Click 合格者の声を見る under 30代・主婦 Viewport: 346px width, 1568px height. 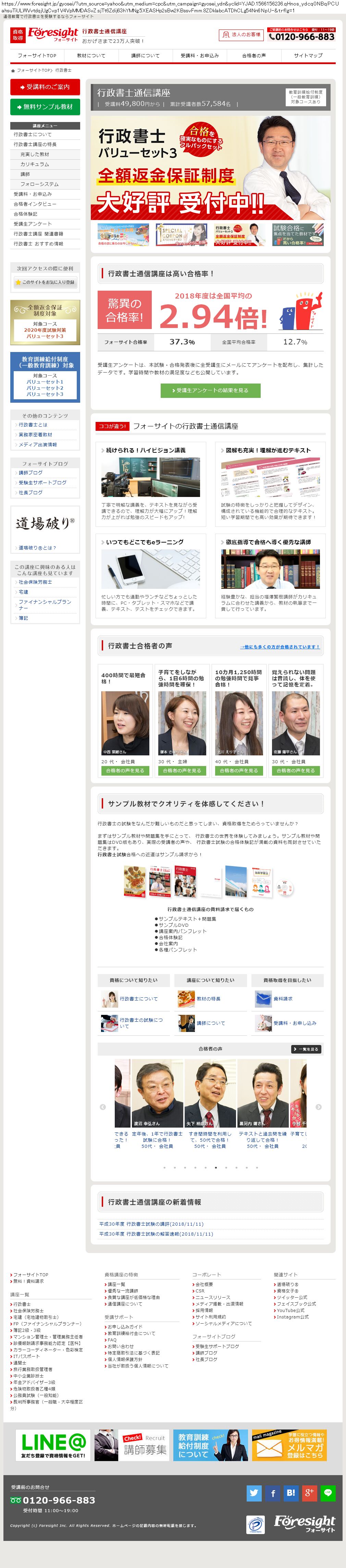click(182, 770)
